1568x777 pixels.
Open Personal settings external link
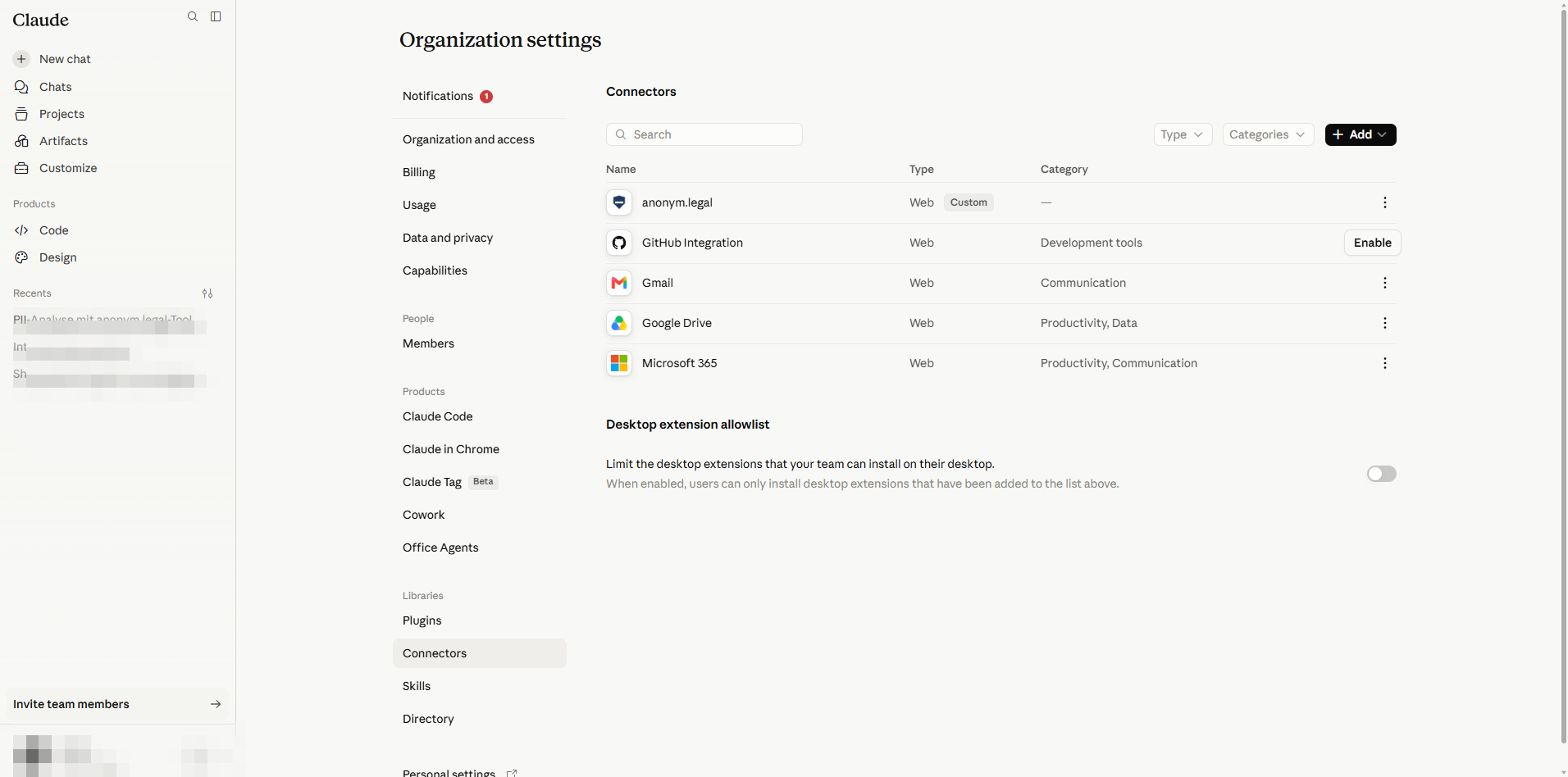(x=459, y=772)
